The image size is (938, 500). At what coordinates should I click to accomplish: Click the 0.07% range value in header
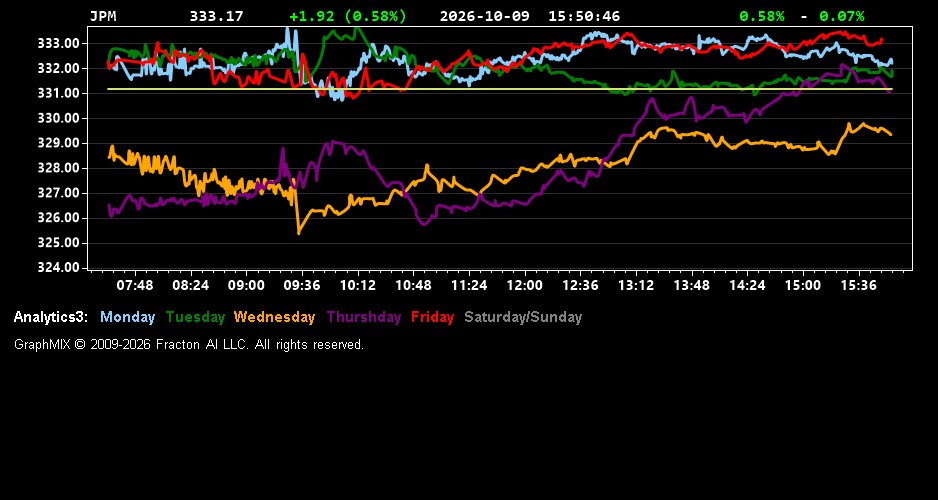pos(842,17)
